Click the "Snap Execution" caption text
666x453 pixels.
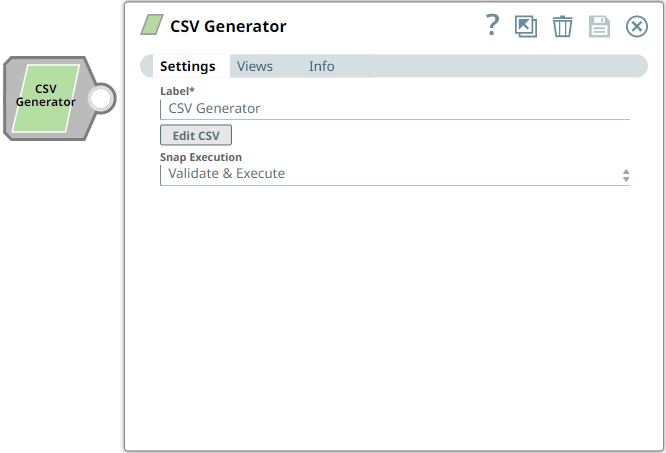click(x=201, y=157)
